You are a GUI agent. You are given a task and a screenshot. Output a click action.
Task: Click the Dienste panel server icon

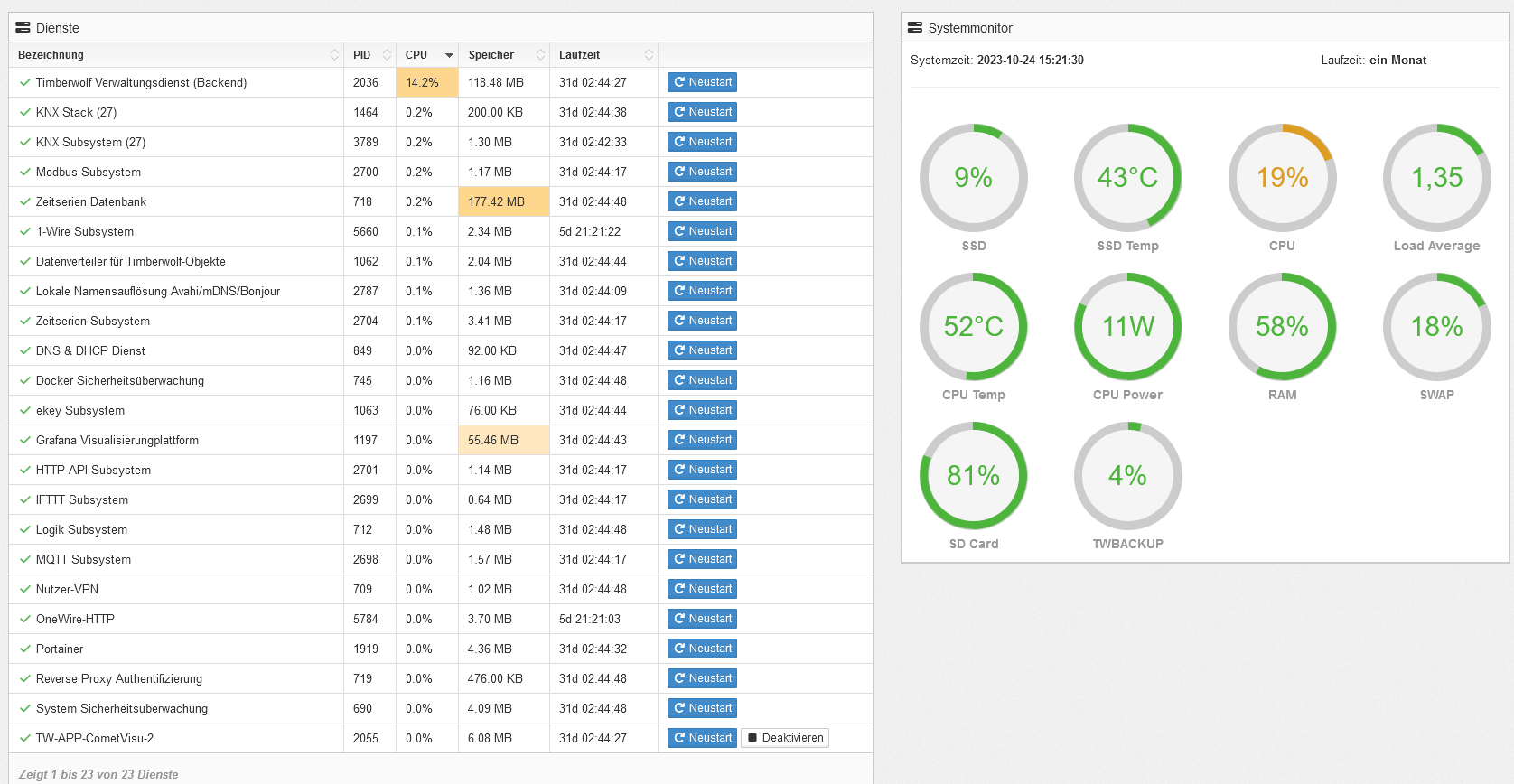(x=23, y=28)
